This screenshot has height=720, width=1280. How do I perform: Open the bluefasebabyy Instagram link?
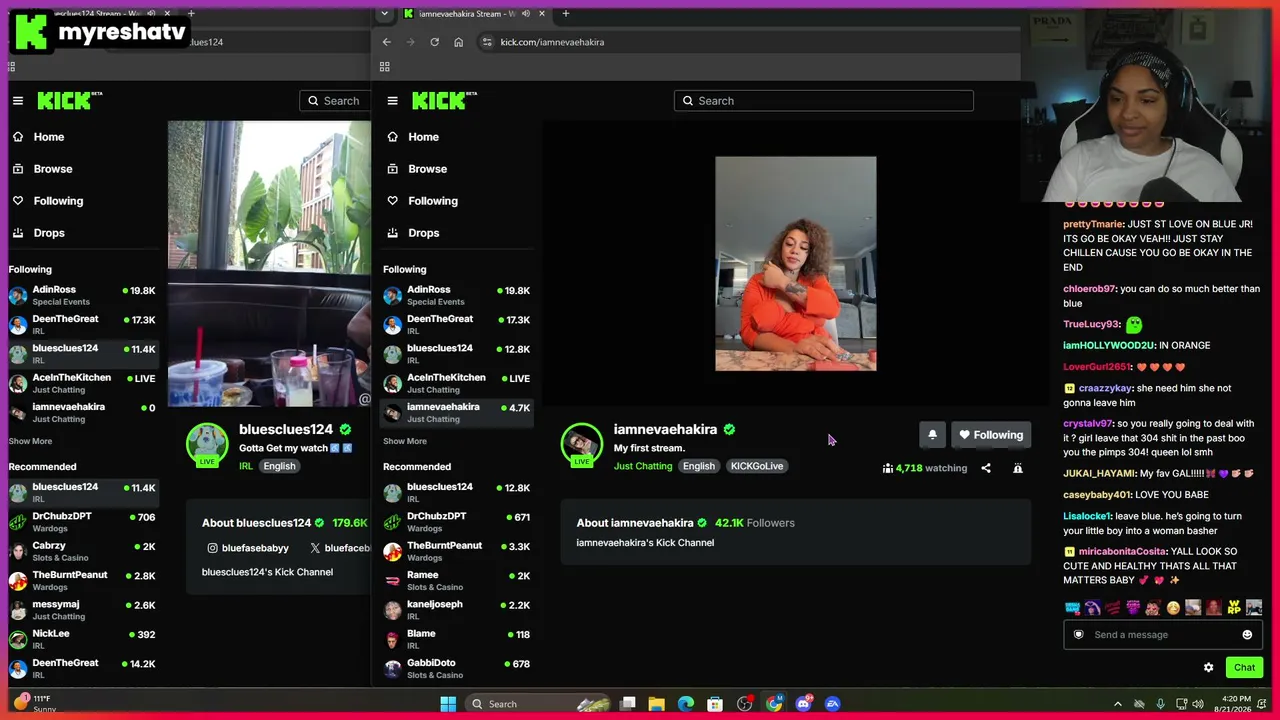(x=248, y=548)
